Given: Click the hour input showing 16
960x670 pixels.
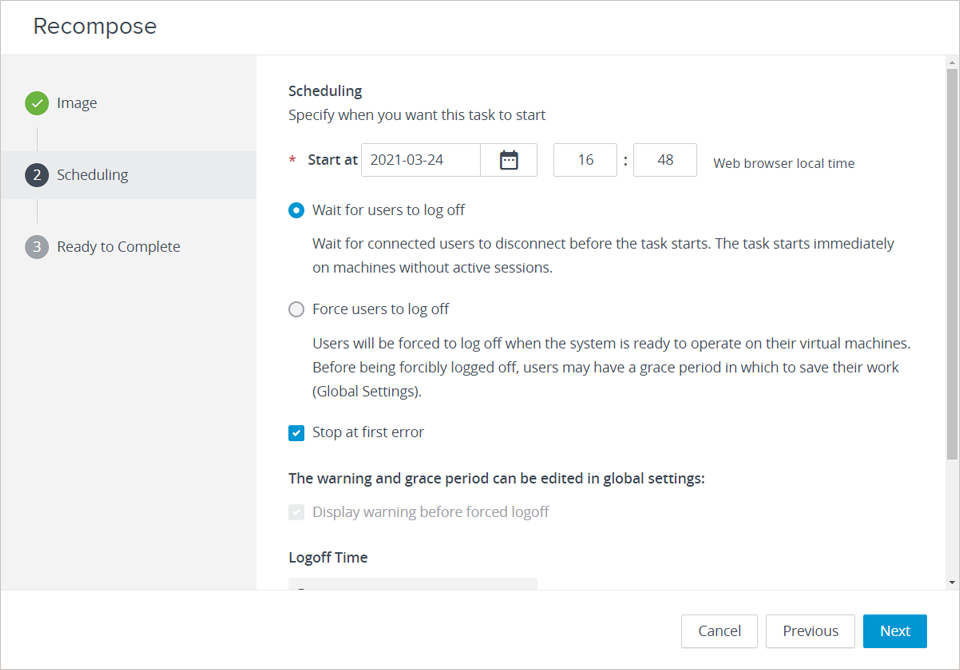Looking at the screenshot, I should (x=585, y=159).
